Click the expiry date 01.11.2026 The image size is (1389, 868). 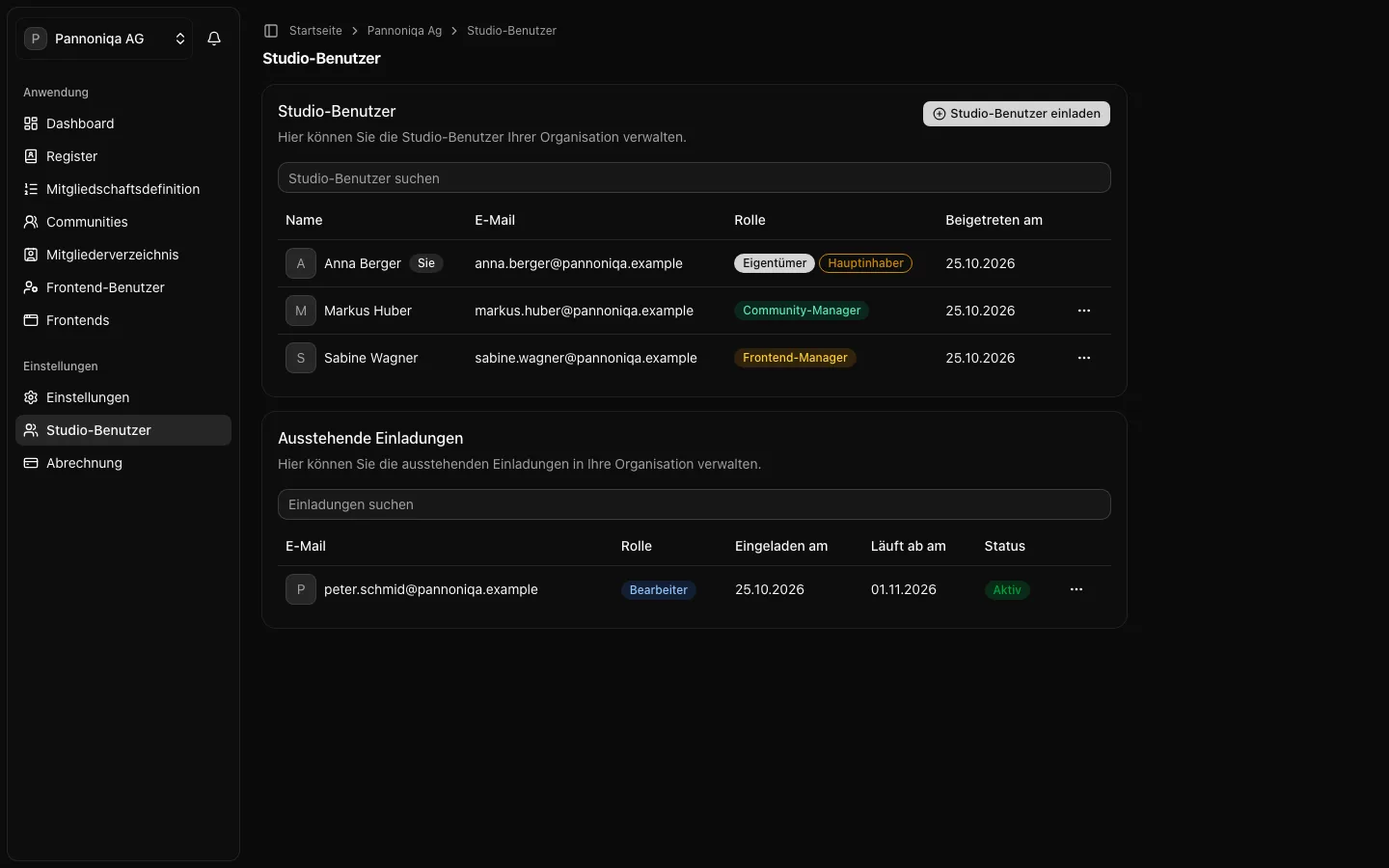904,589
